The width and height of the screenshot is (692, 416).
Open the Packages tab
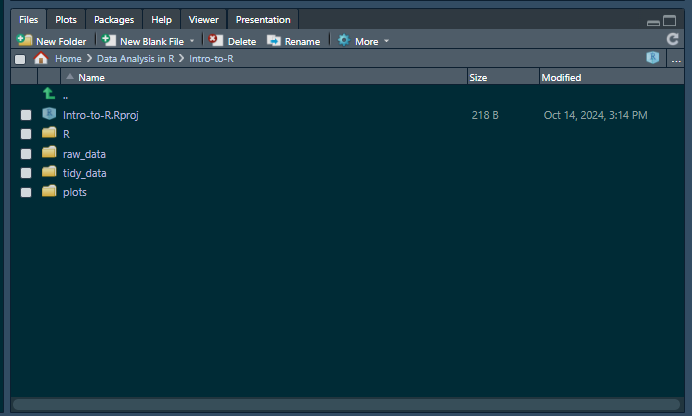pos(114,19)
